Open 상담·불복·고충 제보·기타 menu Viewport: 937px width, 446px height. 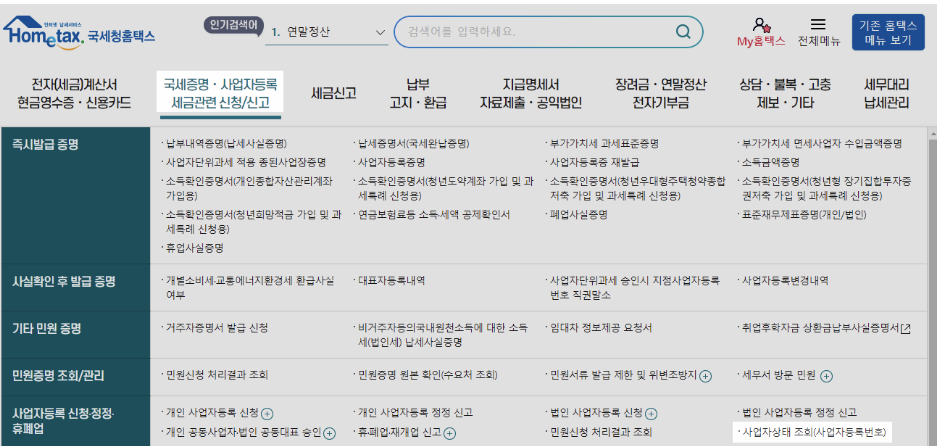pos(785,94)
